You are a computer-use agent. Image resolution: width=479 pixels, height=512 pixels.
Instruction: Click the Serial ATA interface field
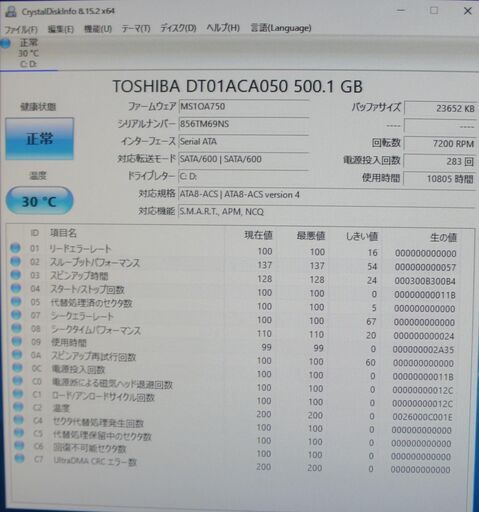pyautogui.click(x=244, y=142)
